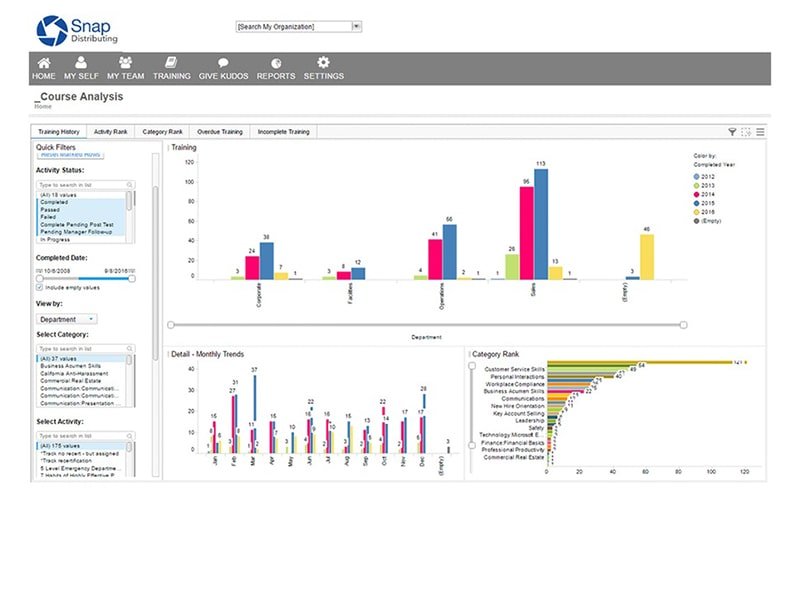Open MY TEAM group icon
Screen dimensions: 800x600
point(126,63)
